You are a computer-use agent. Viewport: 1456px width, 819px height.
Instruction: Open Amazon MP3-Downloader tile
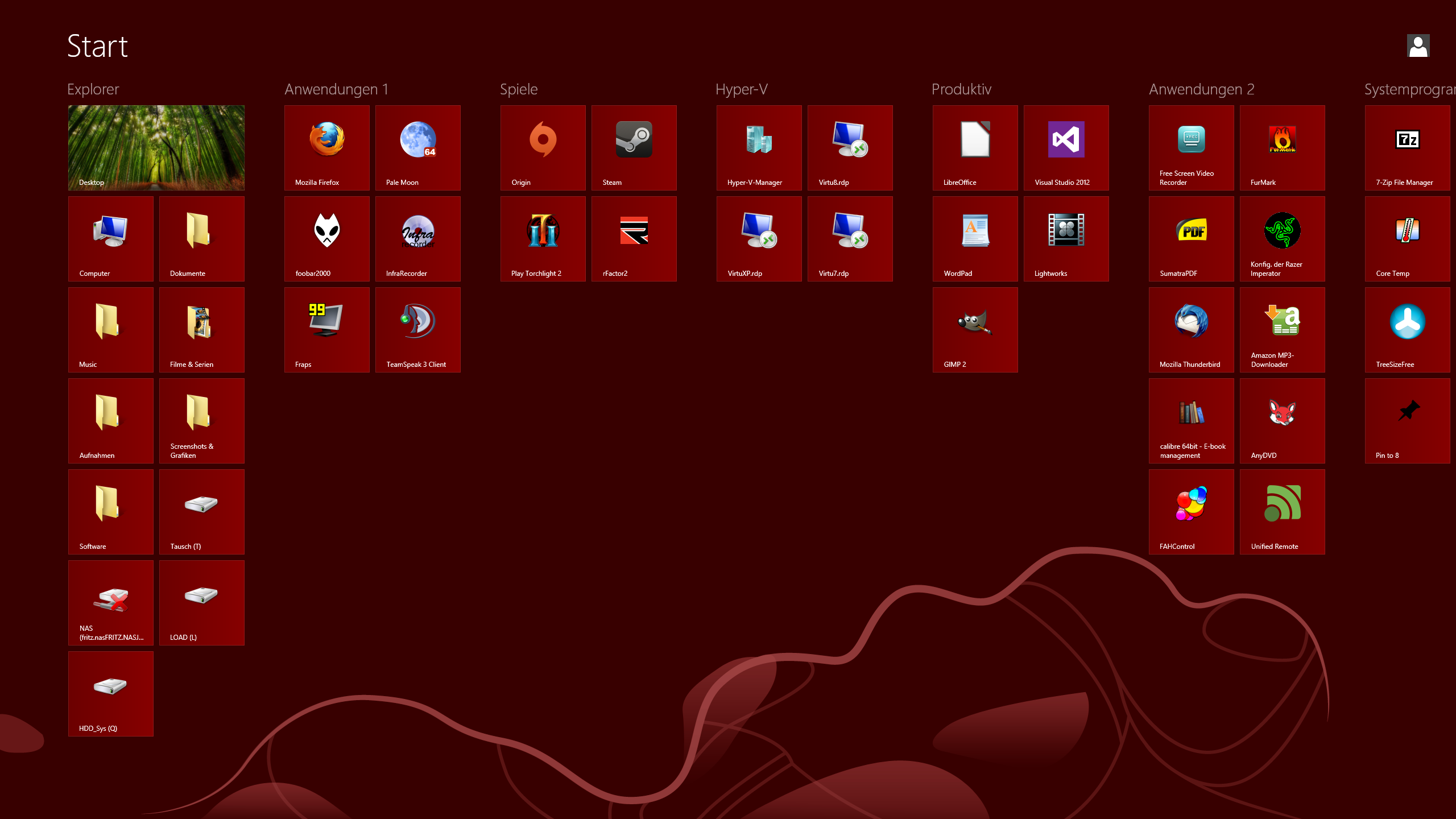tap(1283, 330)
